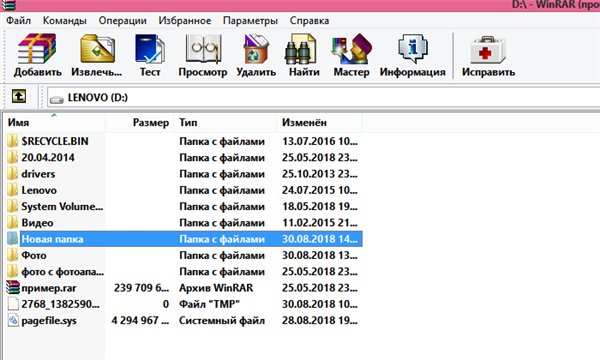Open the Параметры menu

(250, 21)
